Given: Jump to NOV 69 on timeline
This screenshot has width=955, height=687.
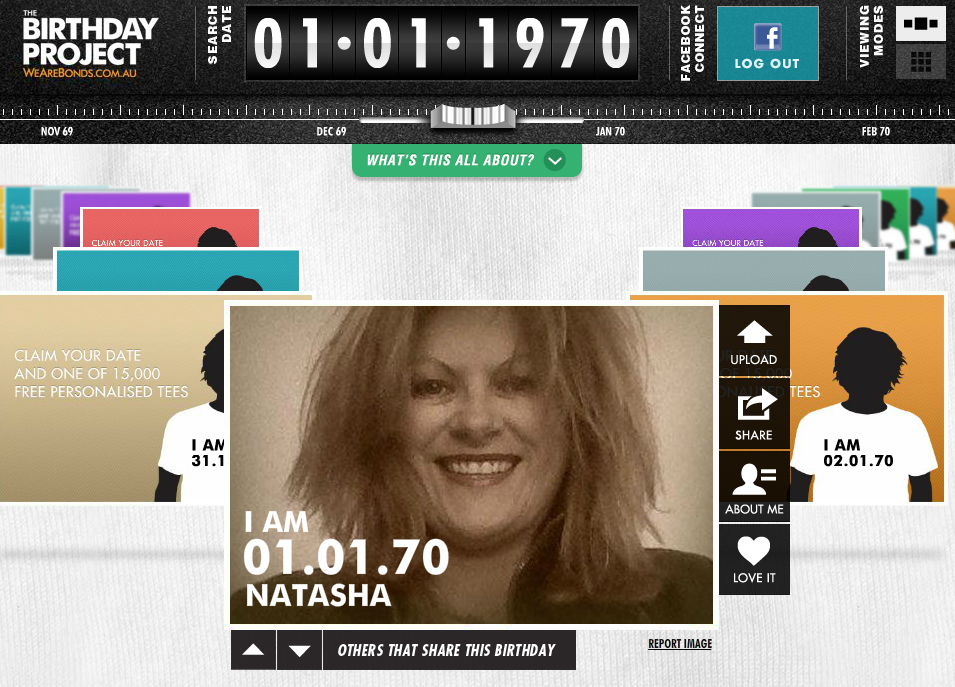Looking at the screenshot, I should click(57, 132).
